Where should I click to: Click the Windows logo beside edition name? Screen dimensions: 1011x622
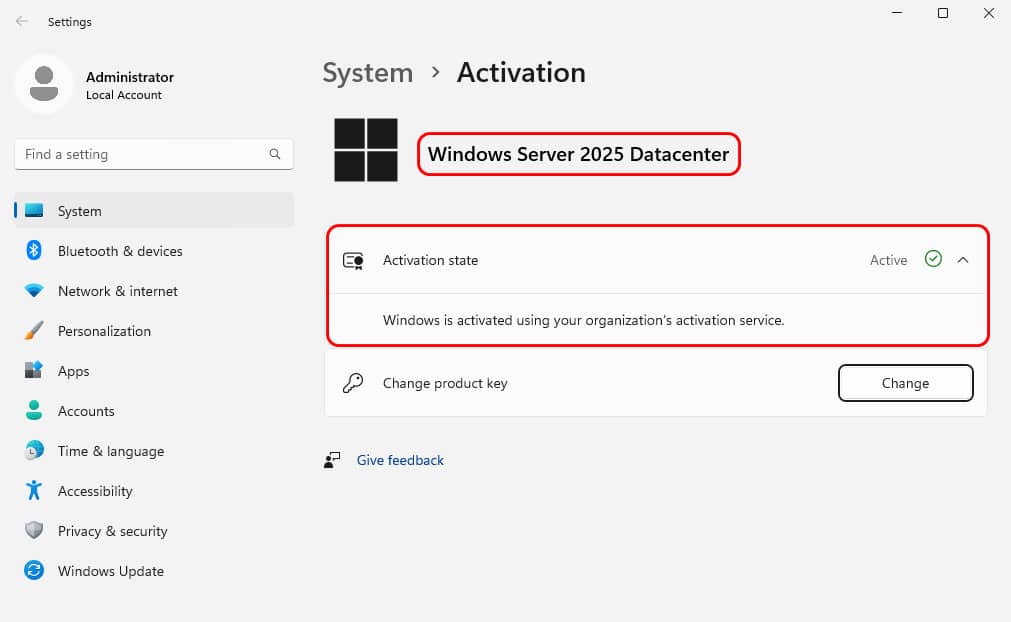coord(366,150)
